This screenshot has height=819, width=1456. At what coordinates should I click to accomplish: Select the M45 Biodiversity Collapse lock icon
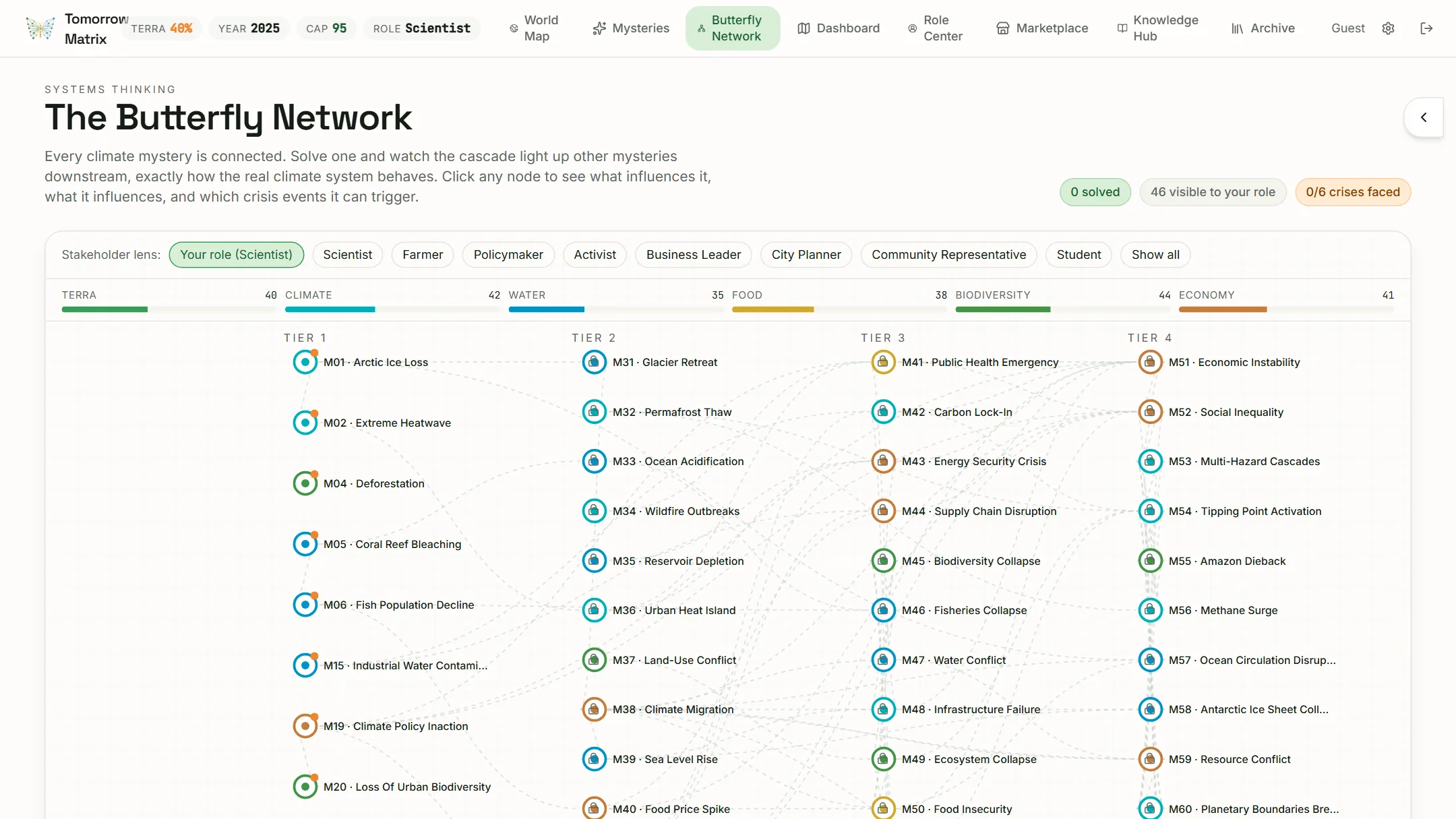pyautogui.click(x=883, y=561)
